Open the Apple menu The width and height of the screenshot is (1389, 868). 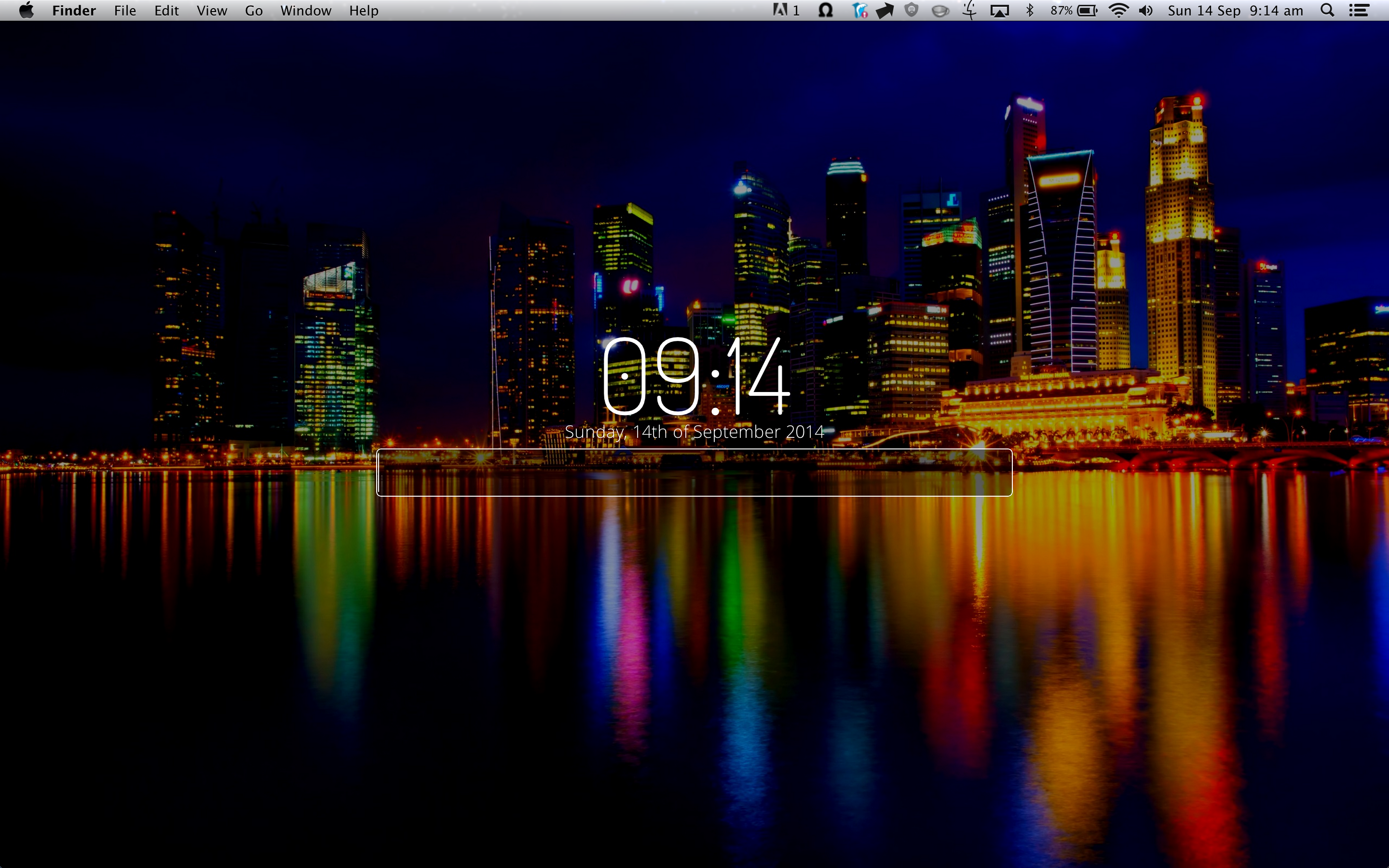tap(27, 10)
